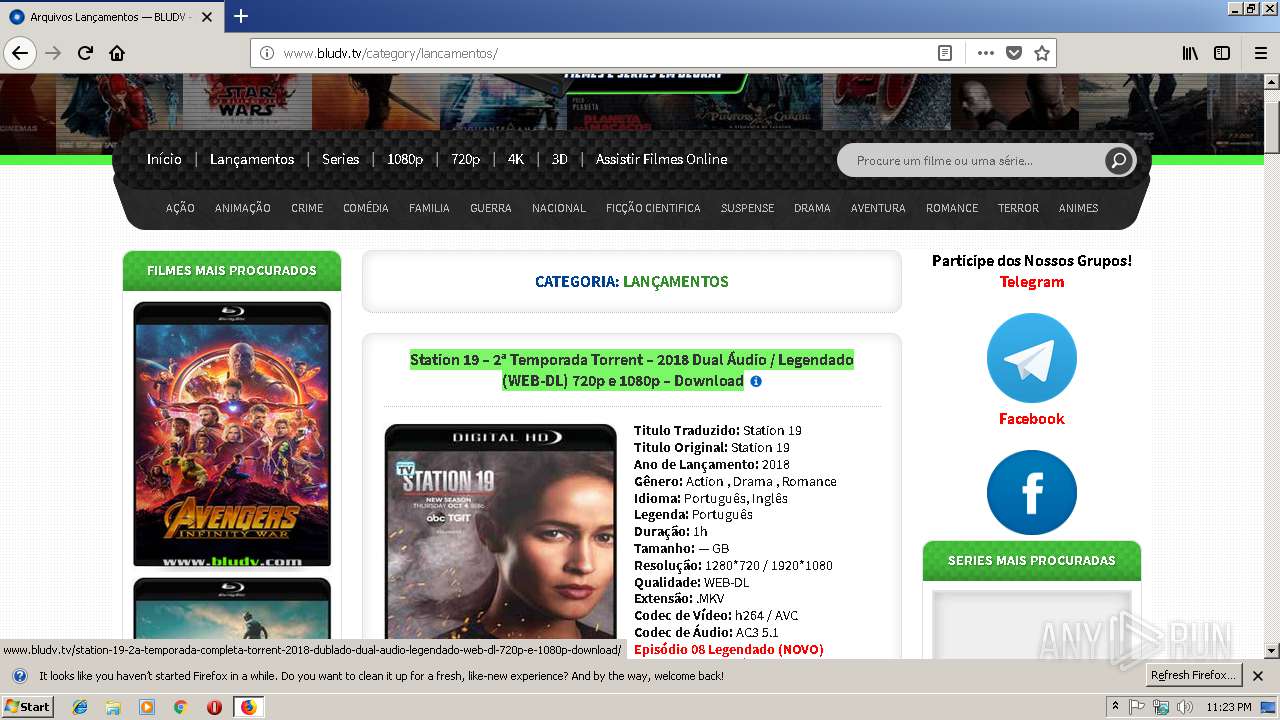1280x720 pixels.
Task: Select 1080p menu item
Action: pyautogui.click(x=405, y=159)
